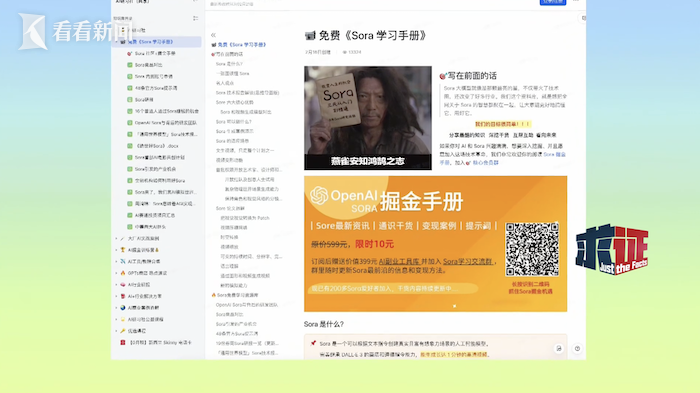700x393 pixels.
Task: Open sidebar list settings icon near top
Action: [196, 18]
